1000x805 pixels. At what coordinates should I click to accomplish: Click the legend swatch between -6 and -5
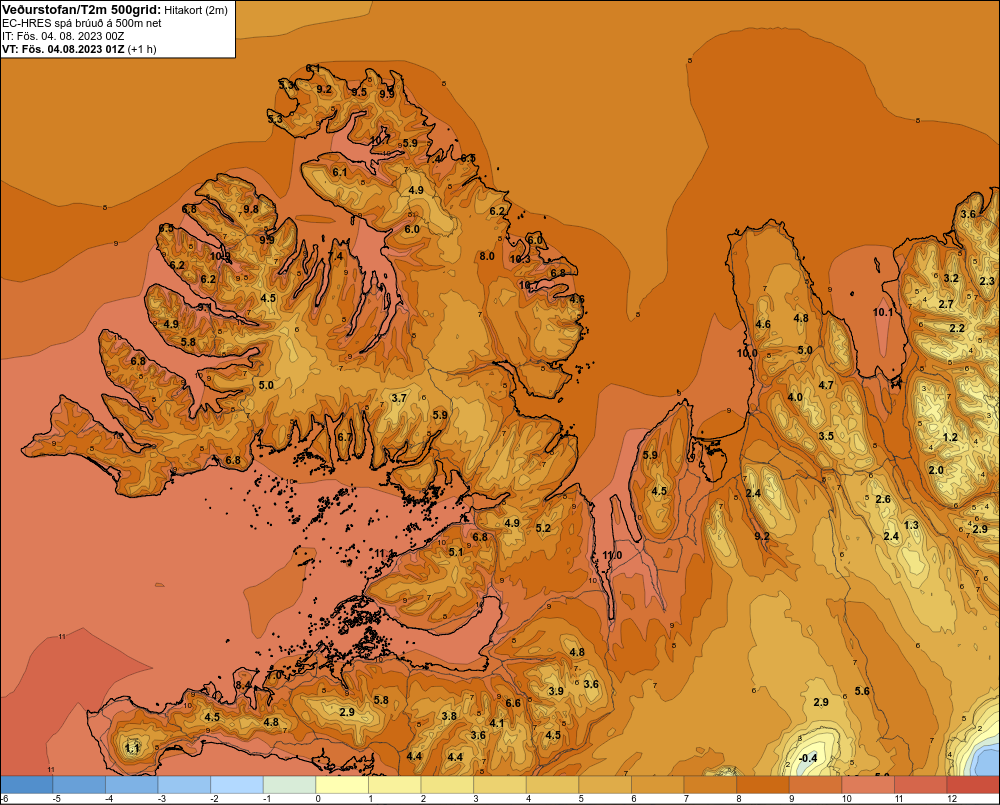click(27, 785)
